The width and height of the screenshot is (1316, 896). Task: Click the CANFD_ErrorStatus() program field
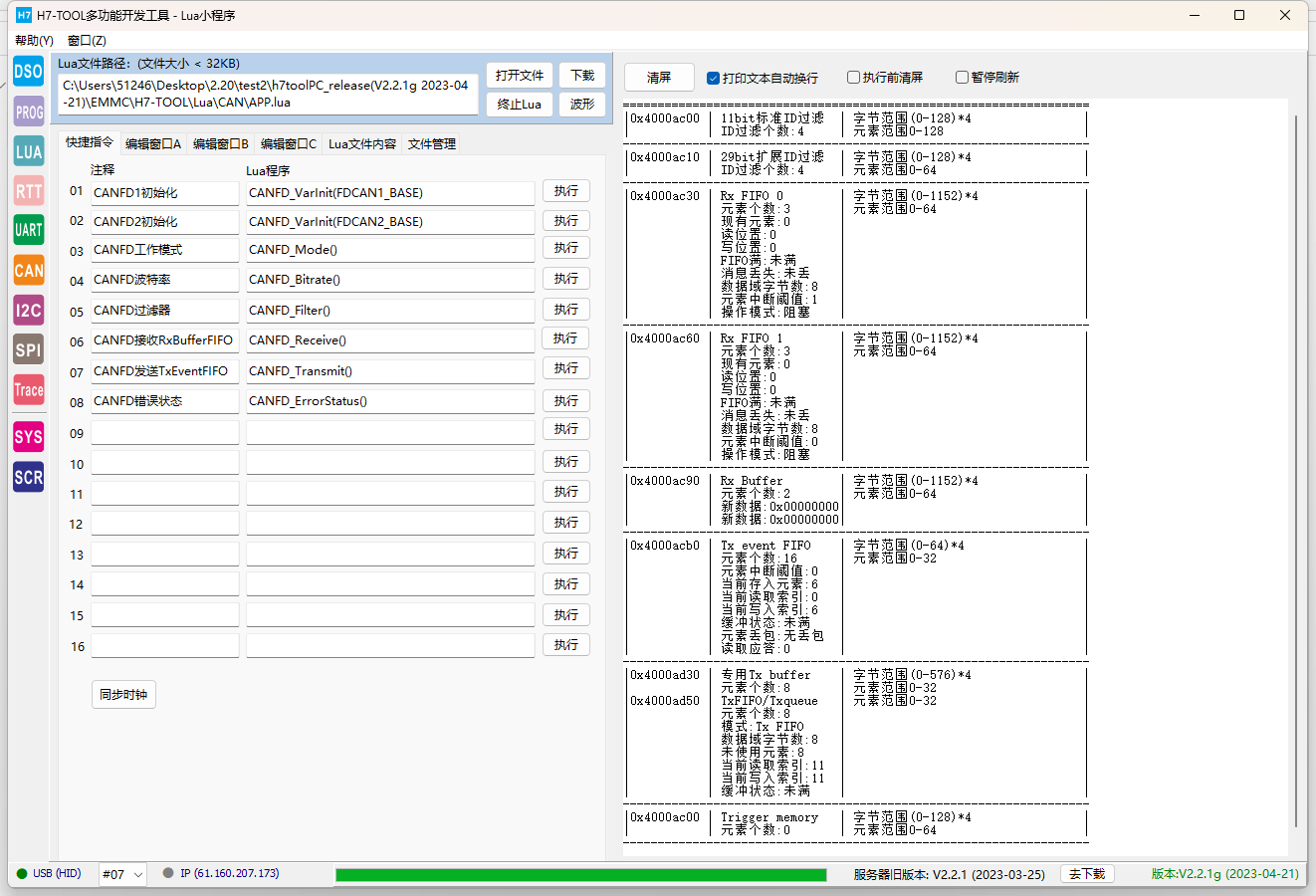coord(390,401)
